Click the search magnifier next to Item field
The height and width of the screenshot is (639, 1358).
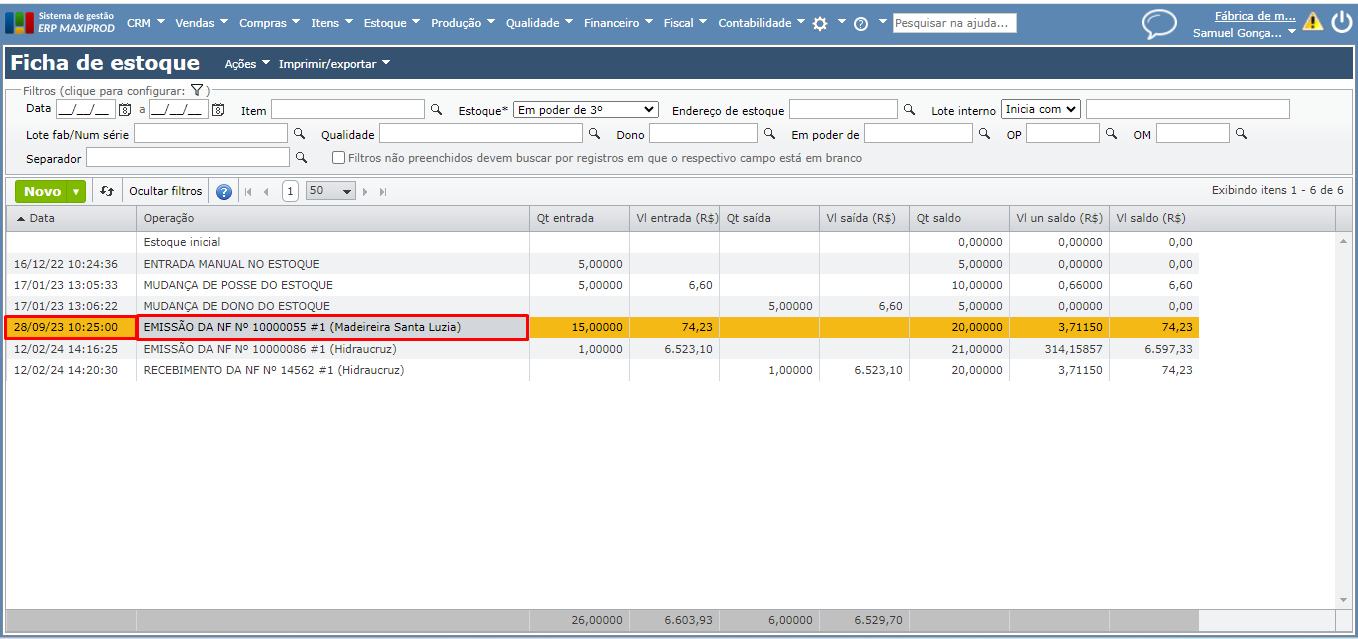[x=435, y=109]
